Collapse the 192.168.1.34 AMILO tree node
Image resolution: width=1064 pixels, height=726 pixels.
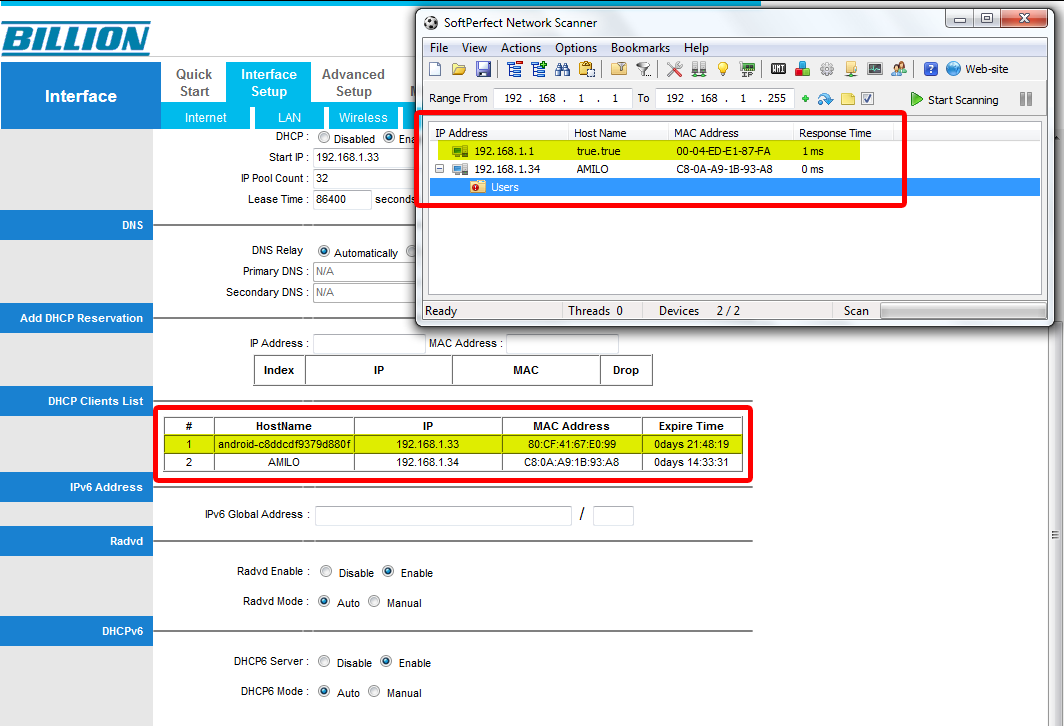click(x=440, y=168)
